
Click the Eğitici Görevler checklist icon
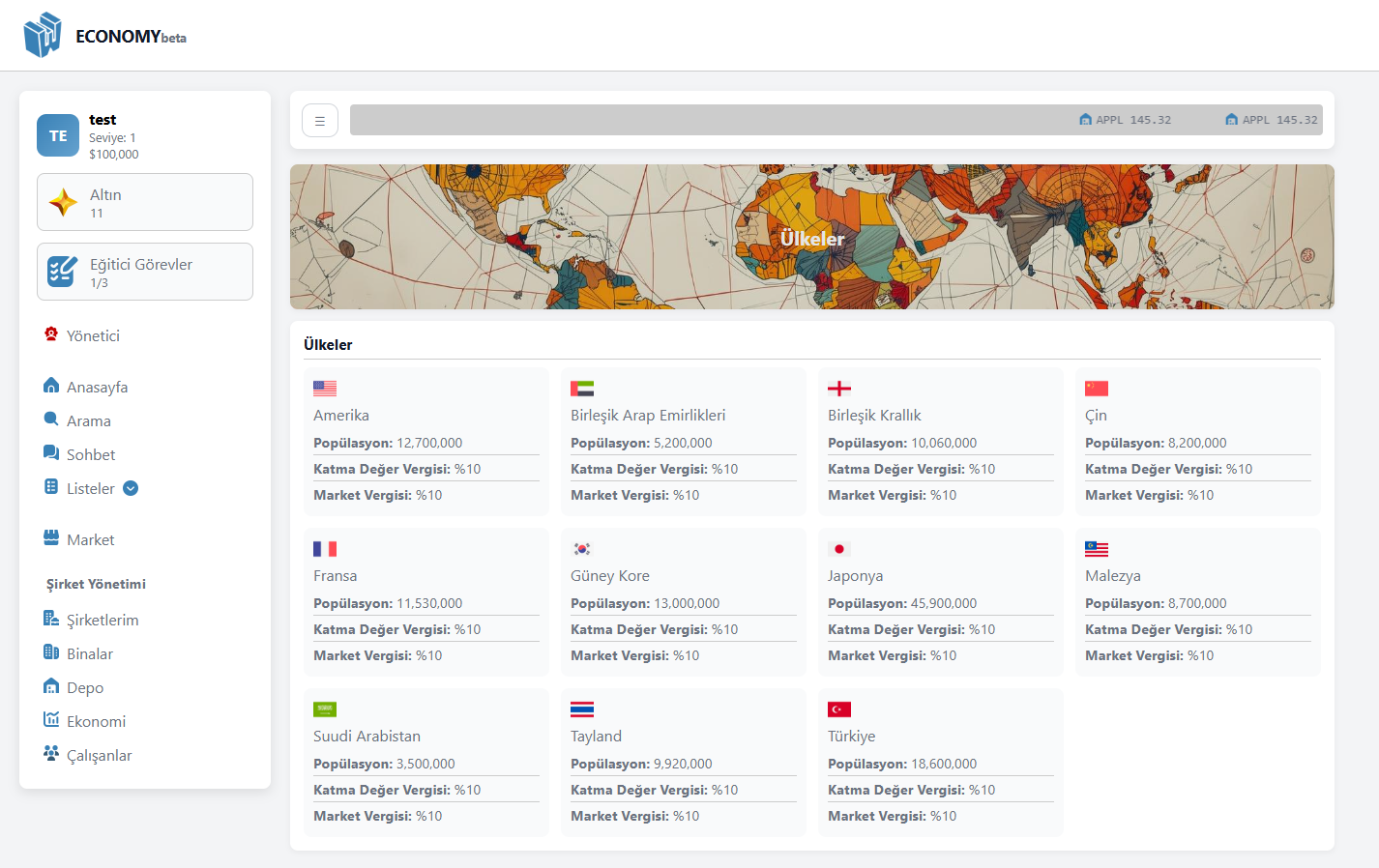coord(63,272)
